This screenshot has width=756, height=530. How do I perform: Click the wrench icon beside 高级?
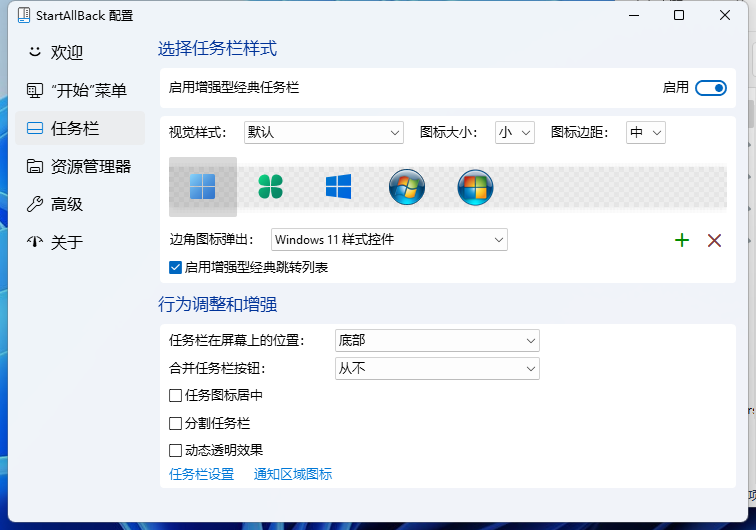pos(35,204)
